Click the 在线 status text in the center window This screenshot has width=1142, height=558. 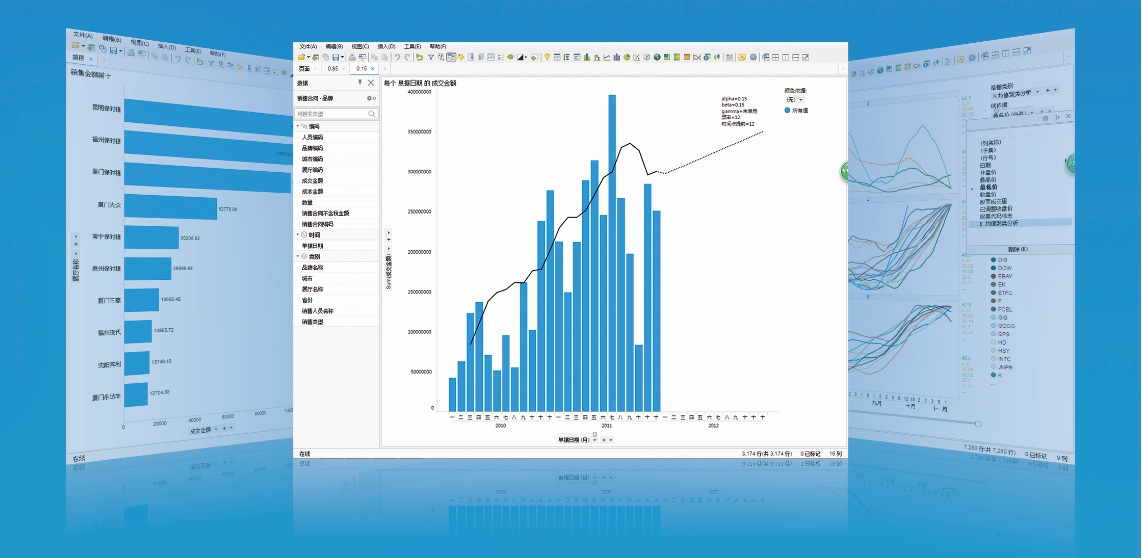[x=304, y=453]
